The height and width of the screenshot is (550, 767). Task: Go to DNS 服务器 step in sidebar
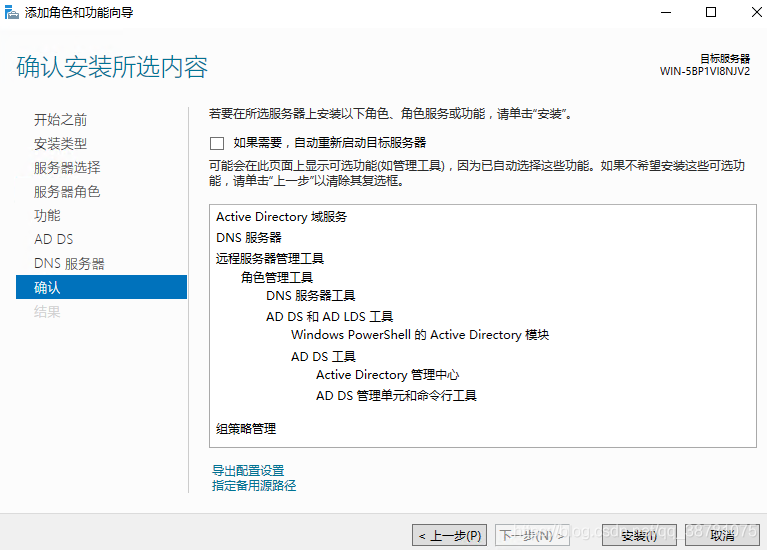click(69, 263)
